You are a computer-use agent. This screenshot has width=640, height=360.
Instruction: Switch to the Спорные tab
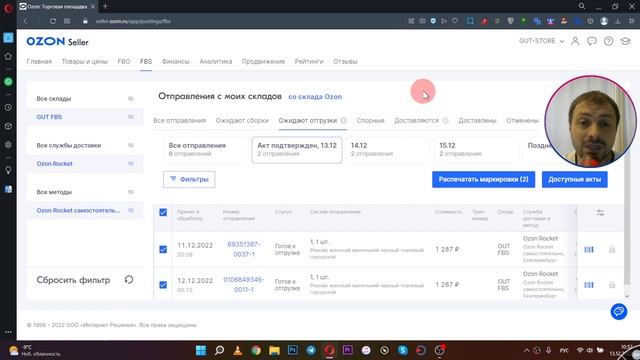[x=370, y=120]
